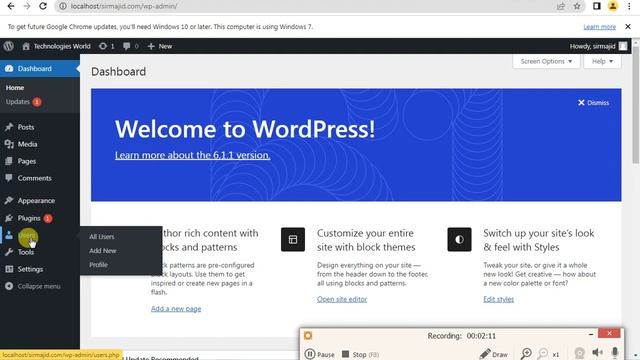Bookmark page with star icon
The width and height of the screenshot is (640, 360).
pos(577,6)
